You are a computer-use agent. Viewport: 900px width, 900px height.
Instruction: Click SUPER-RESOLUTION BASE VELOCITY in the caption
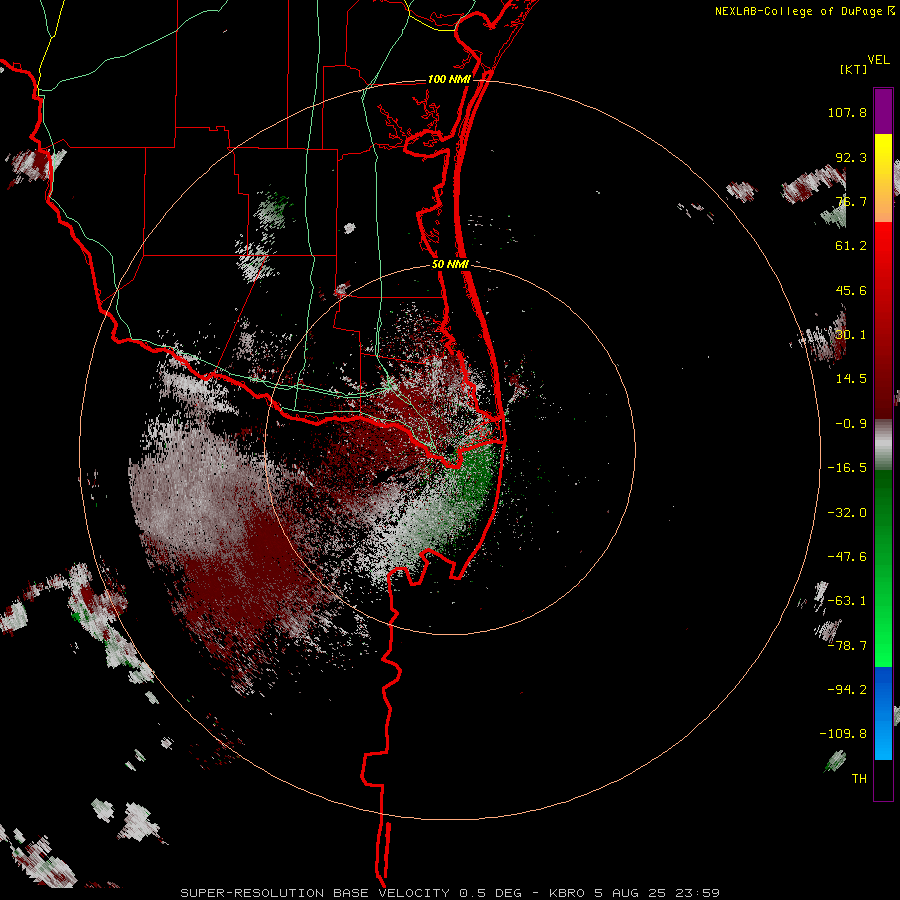pos(315,893)
